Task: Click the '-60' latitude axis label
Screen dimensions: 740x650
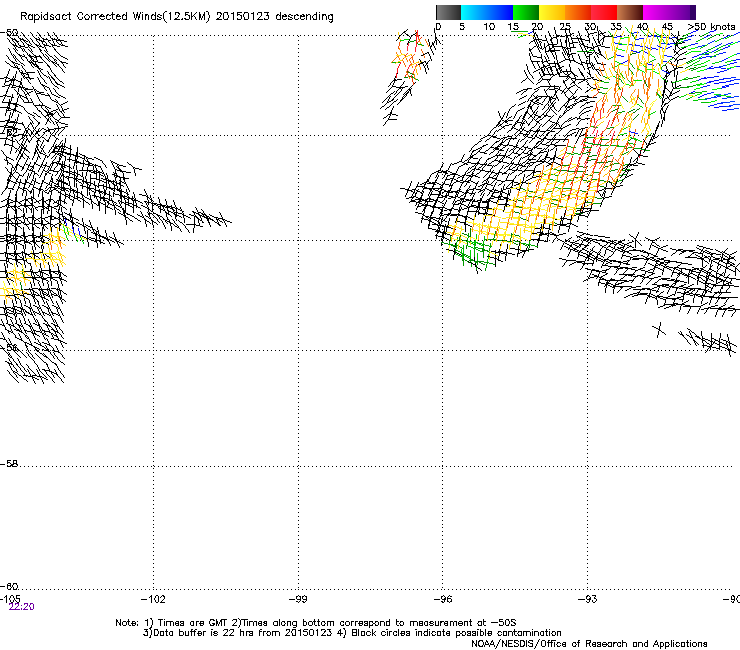Action: click(9, 586)
